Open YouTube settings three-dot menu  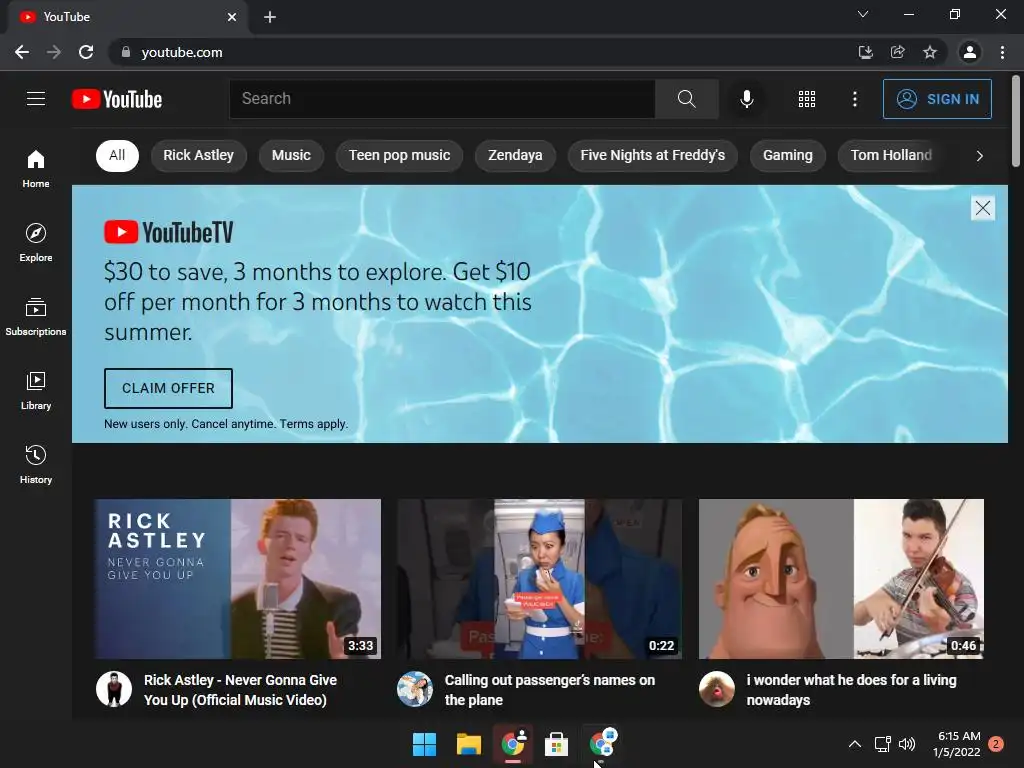point(854,99)
